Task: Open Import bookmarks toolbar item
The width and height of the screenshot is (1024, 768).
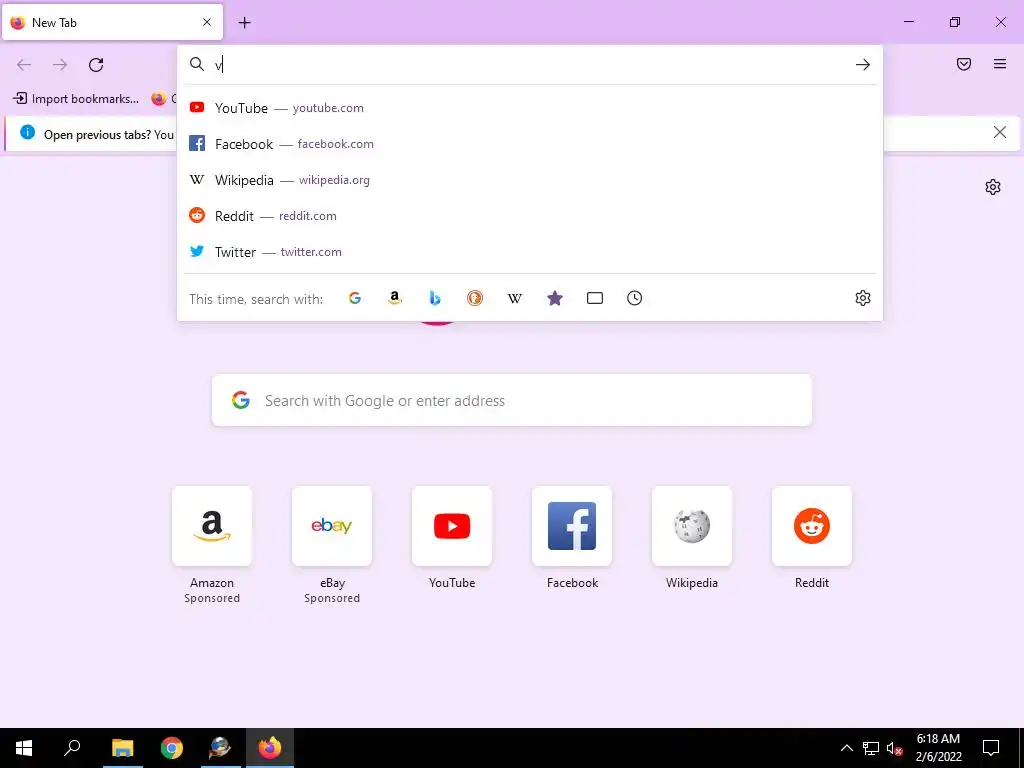Action: [76, 99]
